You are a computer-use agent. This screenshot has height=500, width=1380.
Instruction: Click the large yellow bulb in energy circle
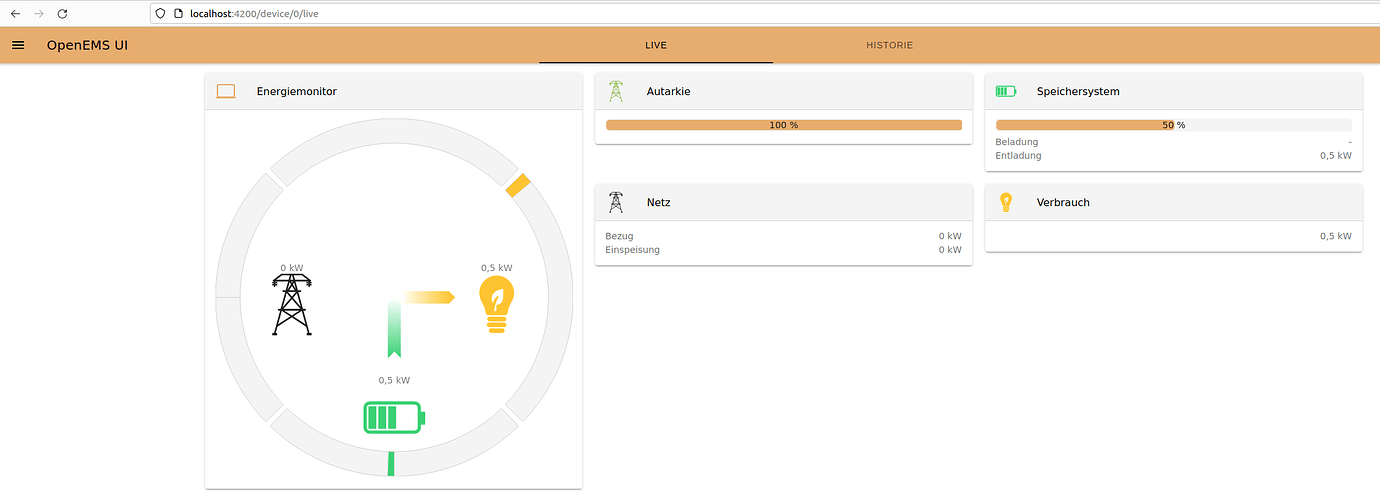click(x=496, y=305)
